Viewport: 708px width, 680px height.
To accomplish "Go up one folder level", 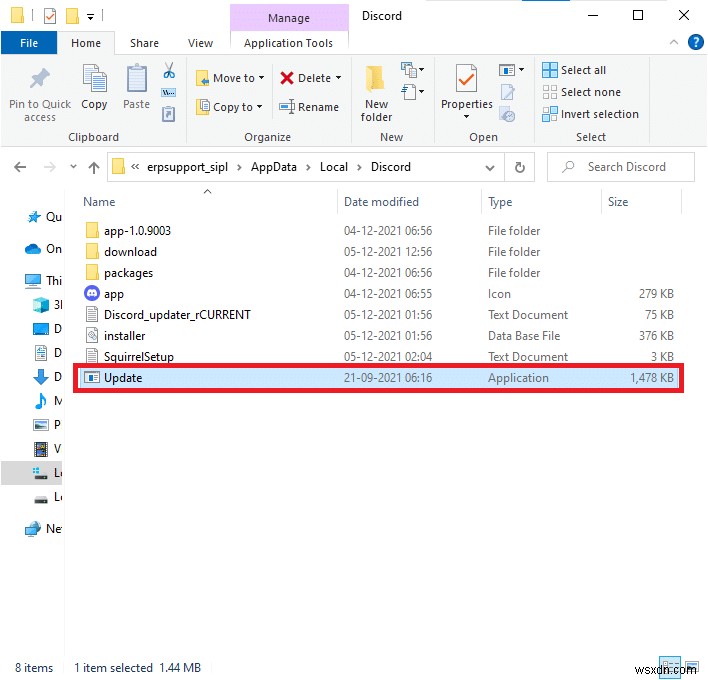I will click(94, 168).
